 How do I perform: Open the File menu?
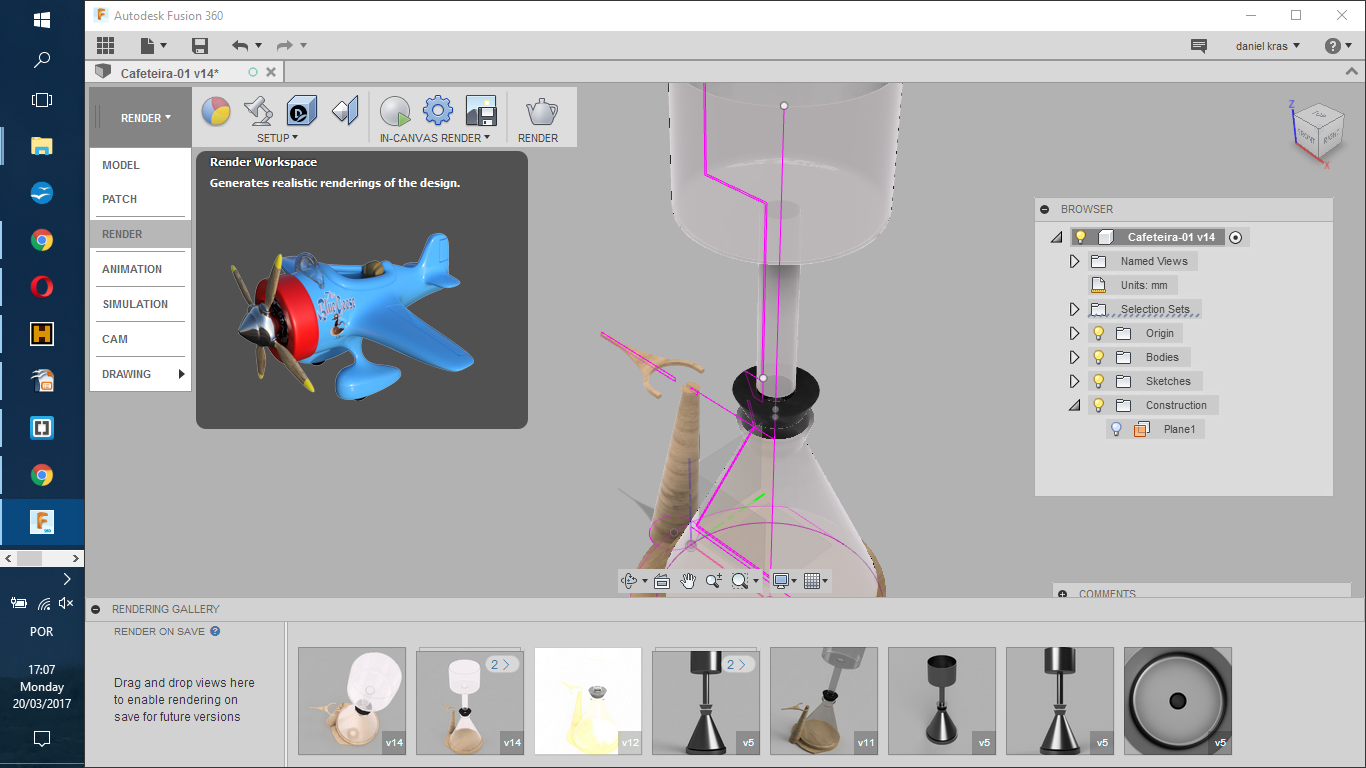coord(153,45)
